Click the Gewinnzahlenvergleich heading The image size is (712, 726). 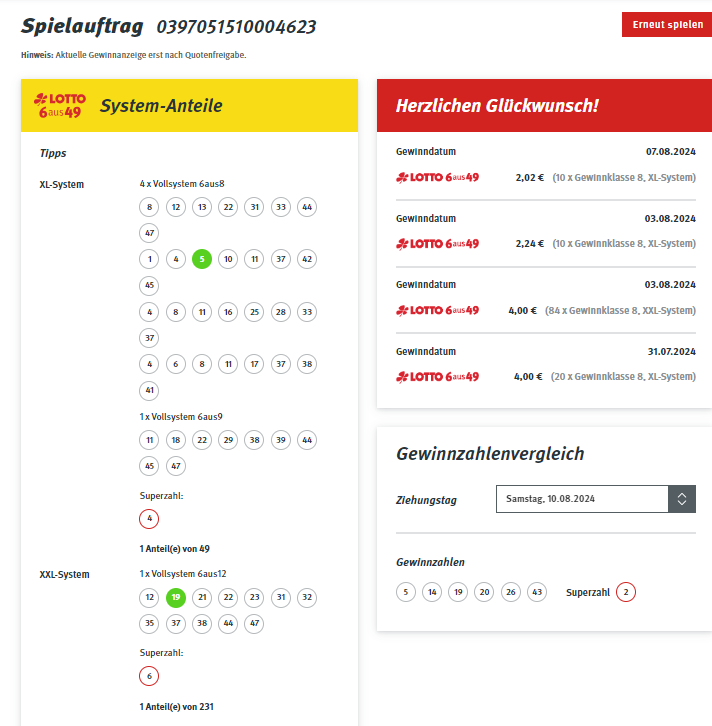pos(490,454)
